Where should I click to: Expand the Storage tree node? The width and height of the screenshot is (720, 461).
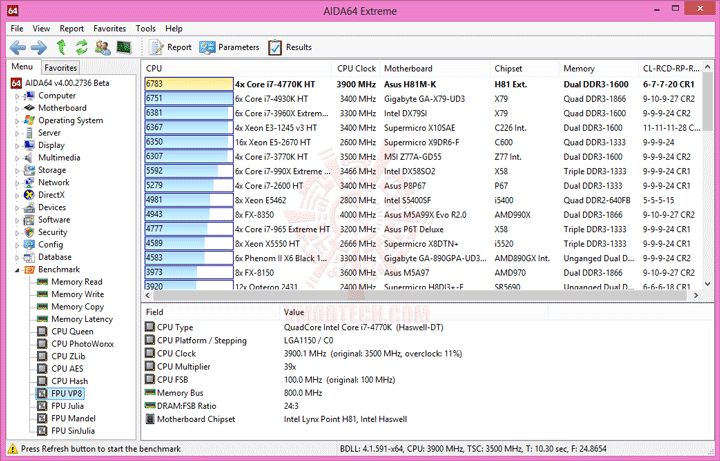[17, 170]
